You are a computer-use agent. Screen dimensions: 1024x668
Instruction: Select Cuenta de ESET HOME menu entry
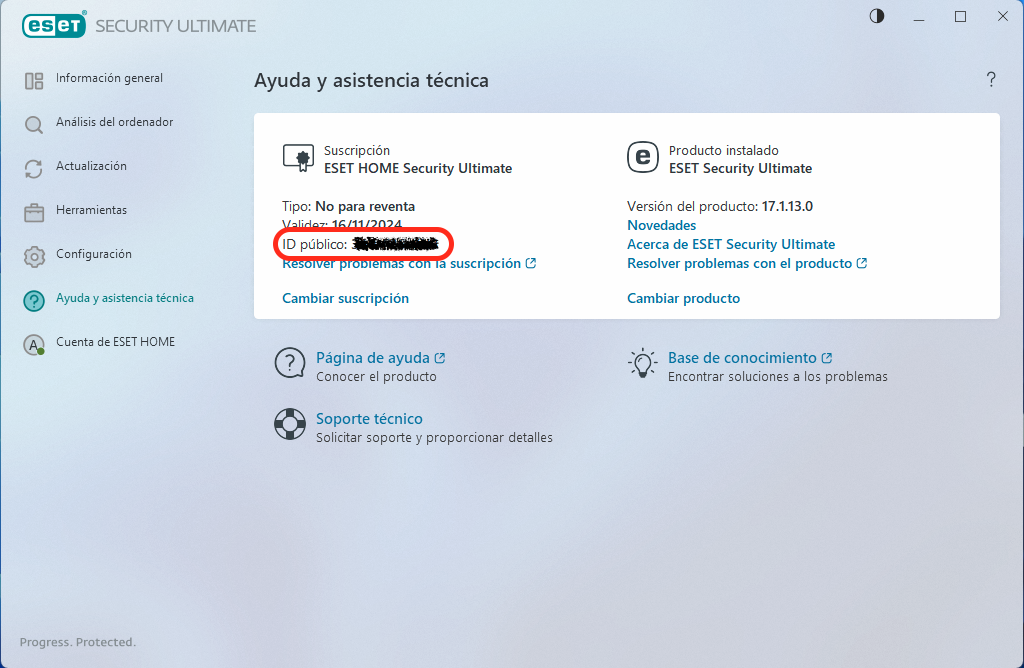(x=115, y=342)
